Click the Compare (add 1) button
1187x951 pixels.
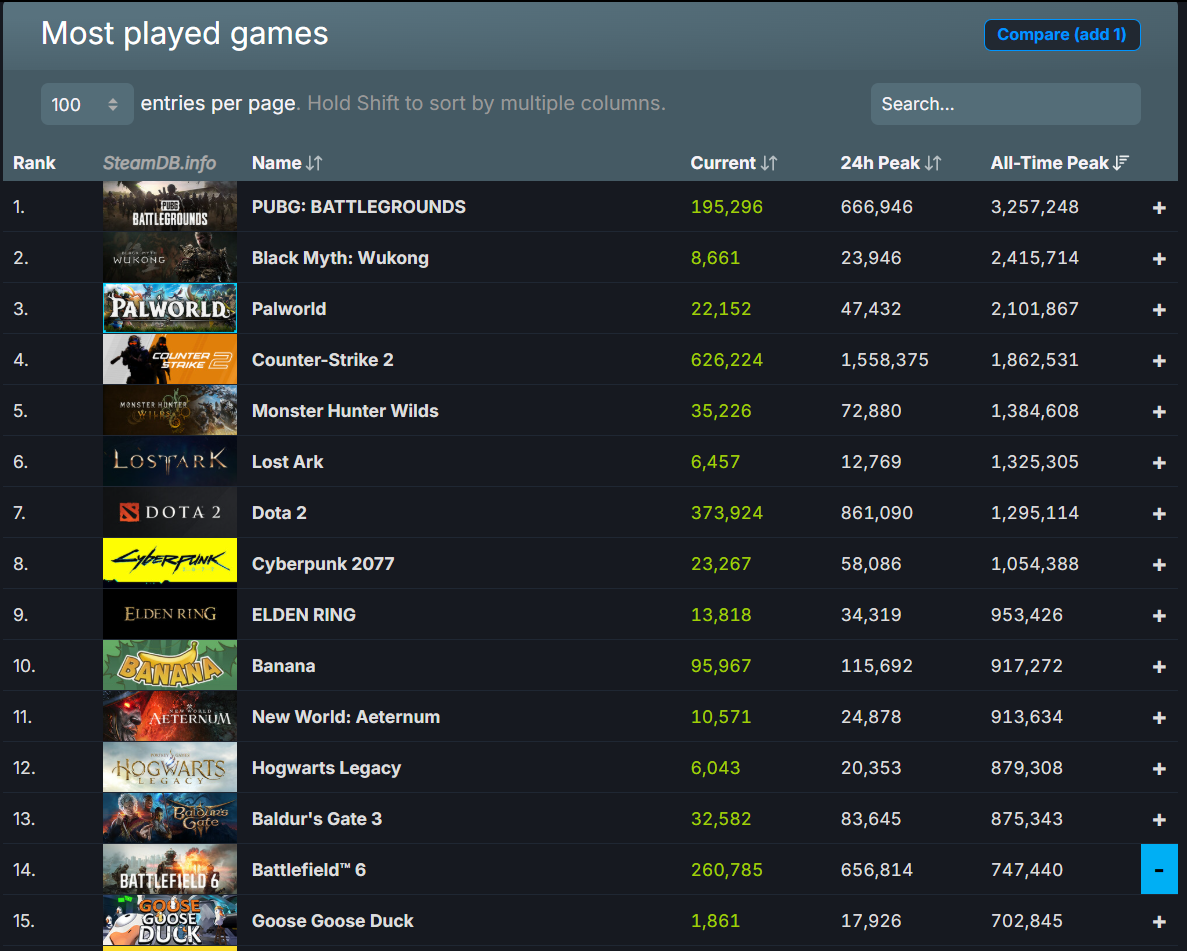[x=1062, y=35]
